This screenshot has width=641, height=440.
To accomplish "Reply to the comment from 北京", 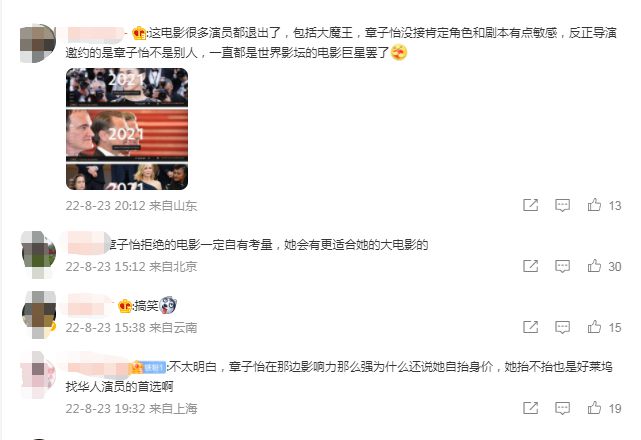I will [x=562, y=266].
